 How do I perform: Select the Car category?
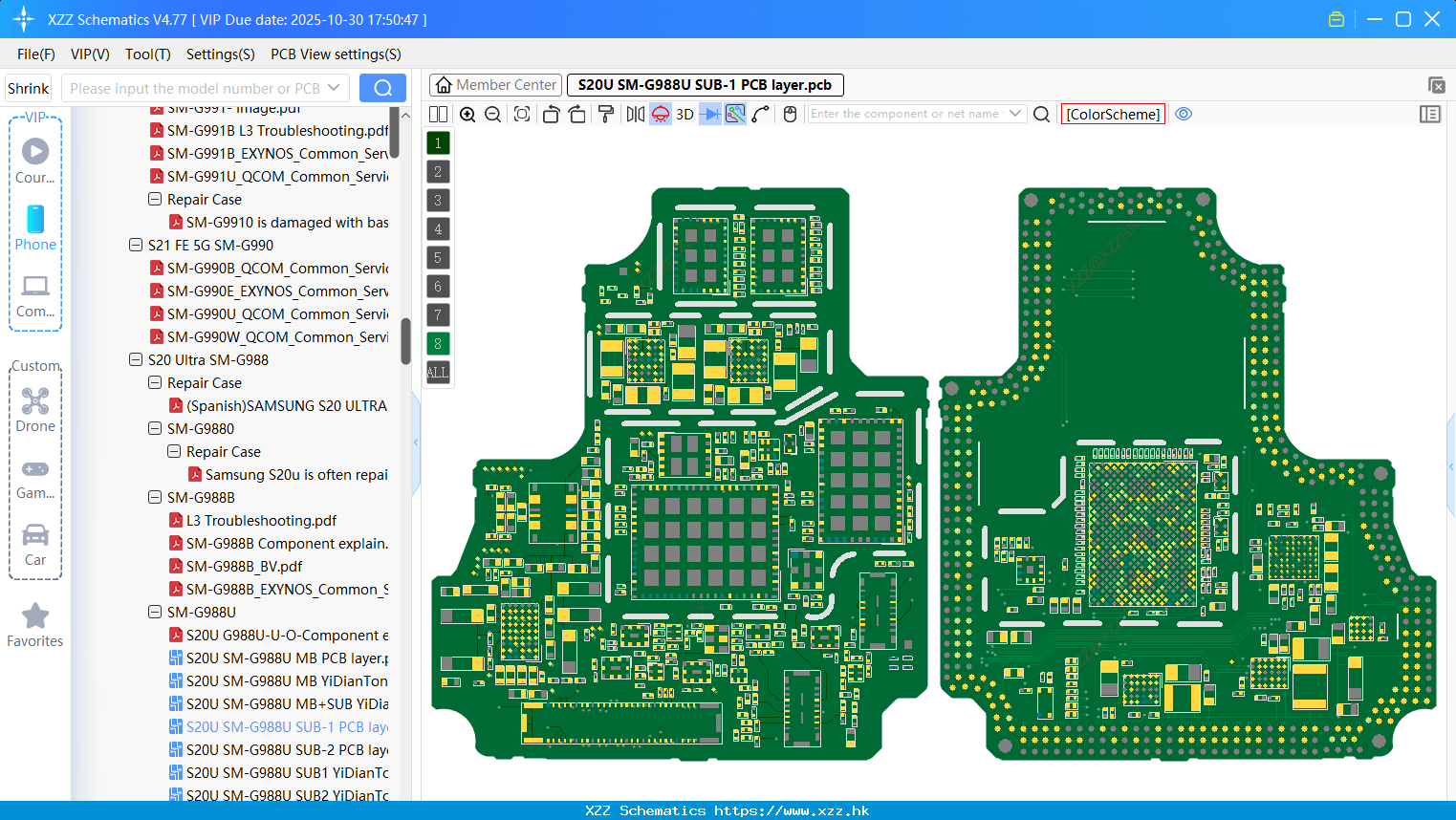[x=35, y=545]
